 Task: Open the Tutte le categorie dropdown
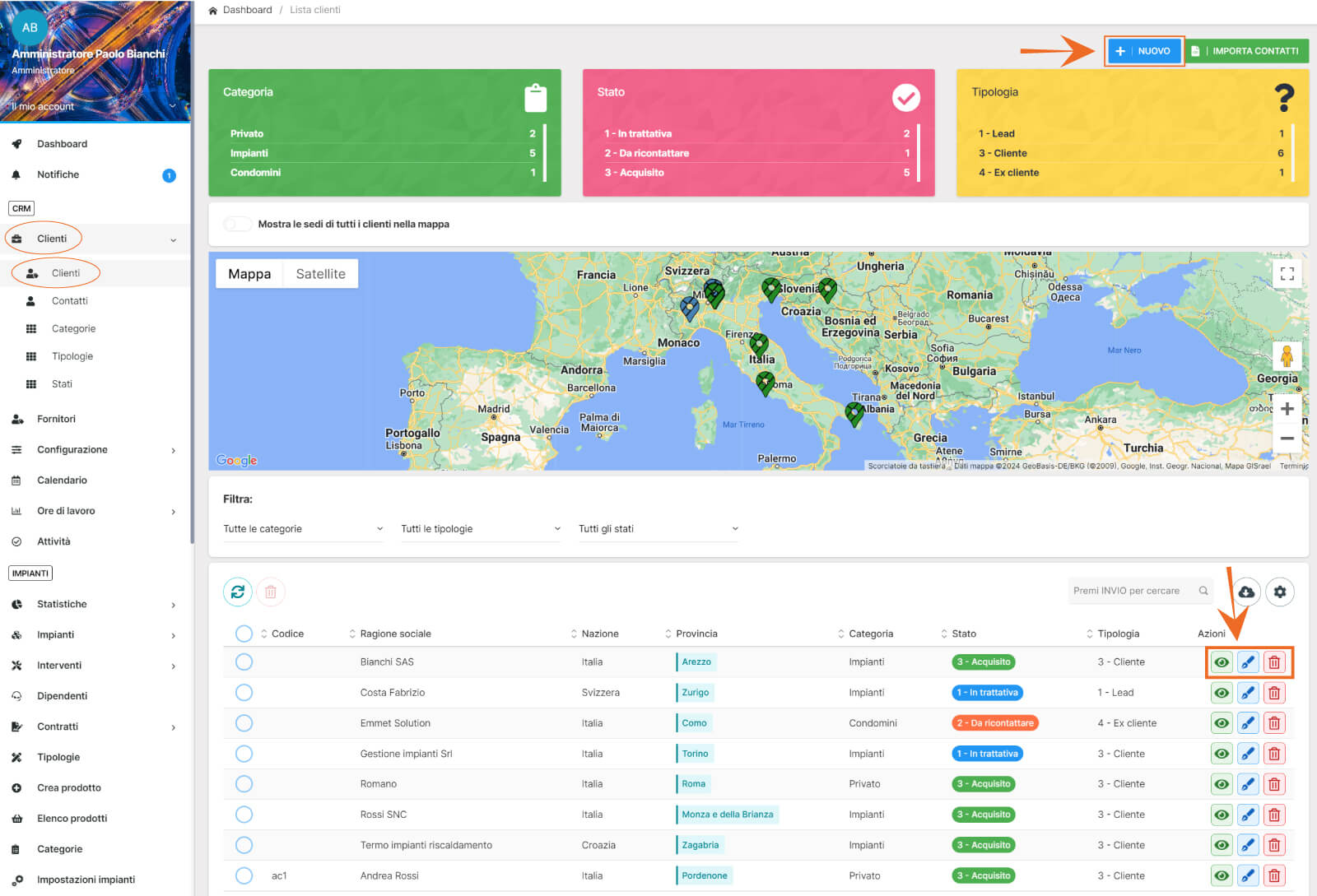(x=302, y=529)
